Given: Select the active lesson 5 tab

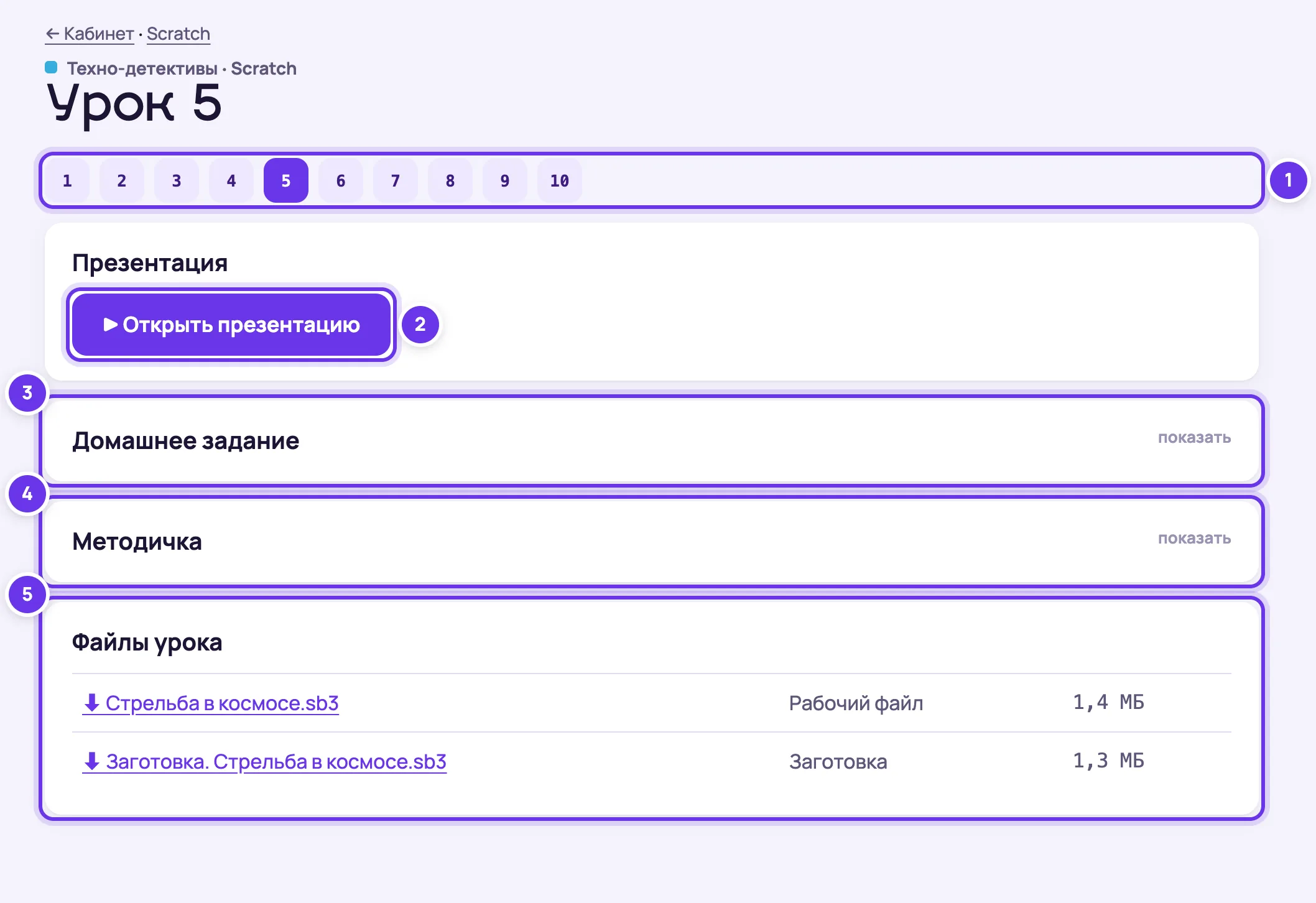Looking at the screenshot, I should (x=286, y=180).
